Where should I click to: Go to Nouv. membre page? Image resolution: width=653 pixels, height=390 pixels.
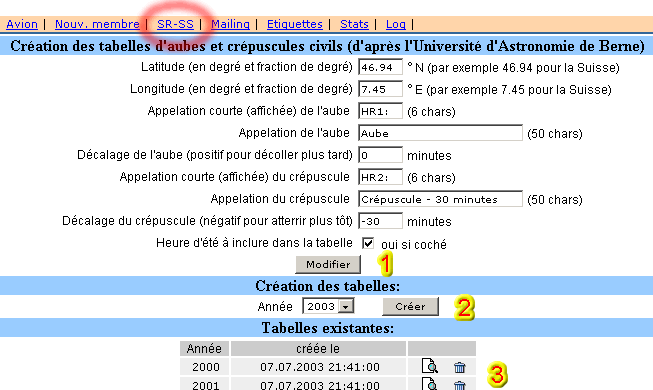point(97,24)
